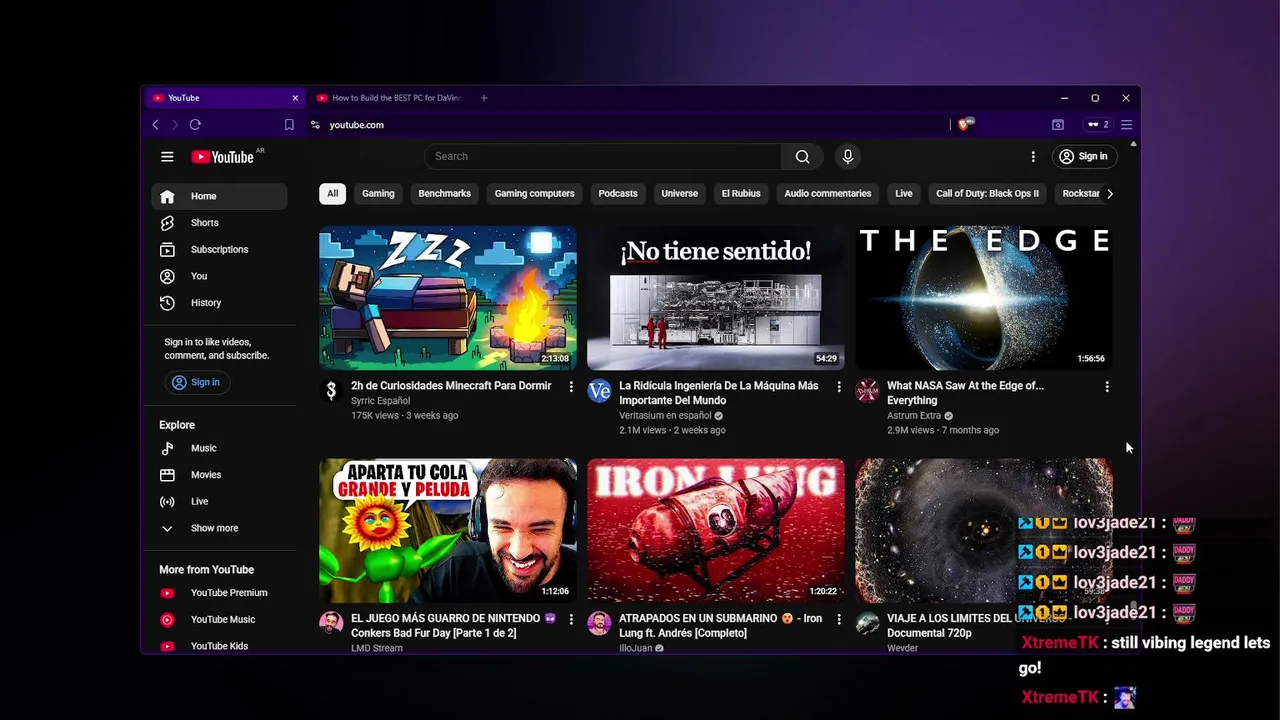The height and width of the screenshot is (720, 1280).
Task: Click the Sign in button in header
Action: (x=1083, y=156)
